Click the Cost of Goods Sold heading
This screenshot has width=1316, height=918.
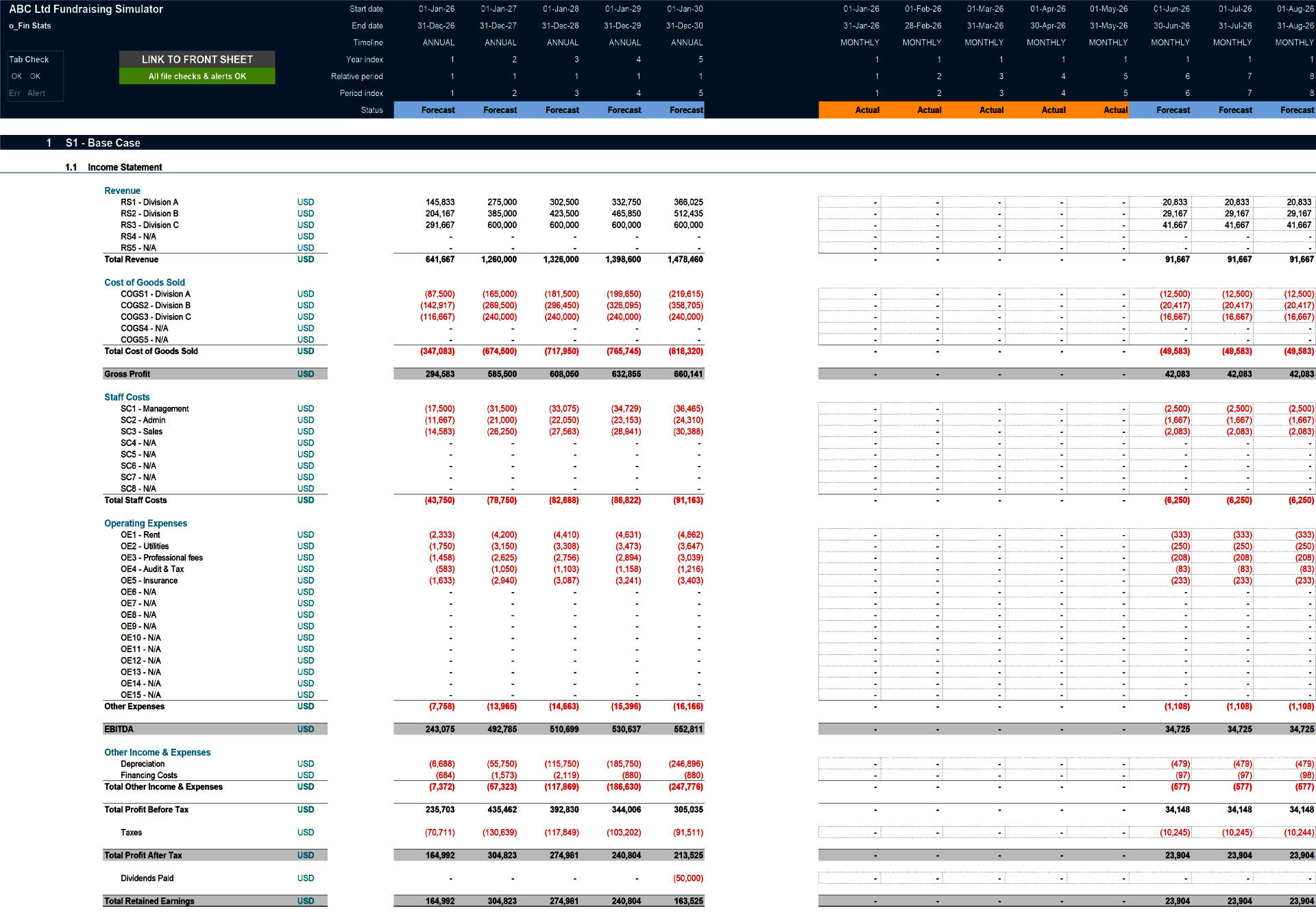[x=145, y=282]
